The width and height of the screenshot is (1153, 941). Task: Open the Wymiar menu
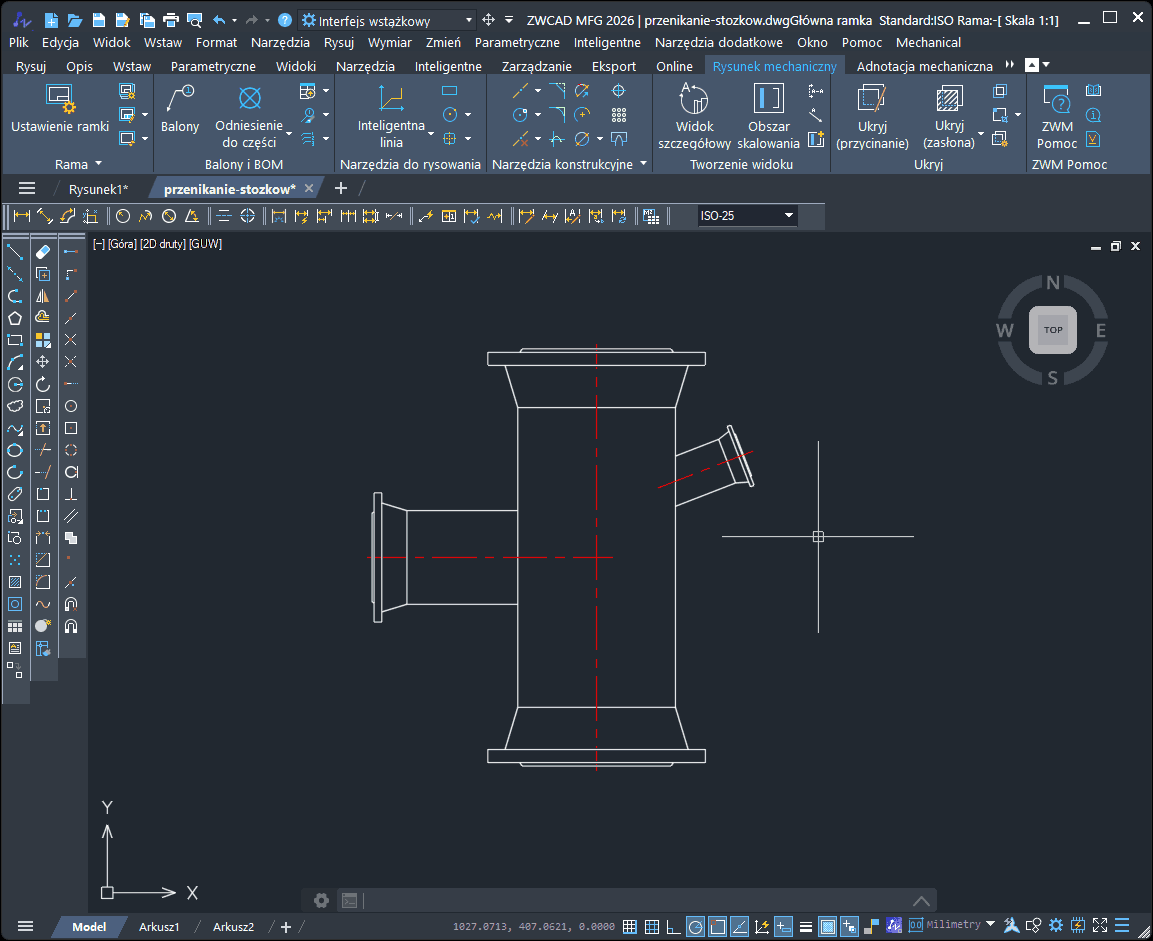(x=390, y=42)
